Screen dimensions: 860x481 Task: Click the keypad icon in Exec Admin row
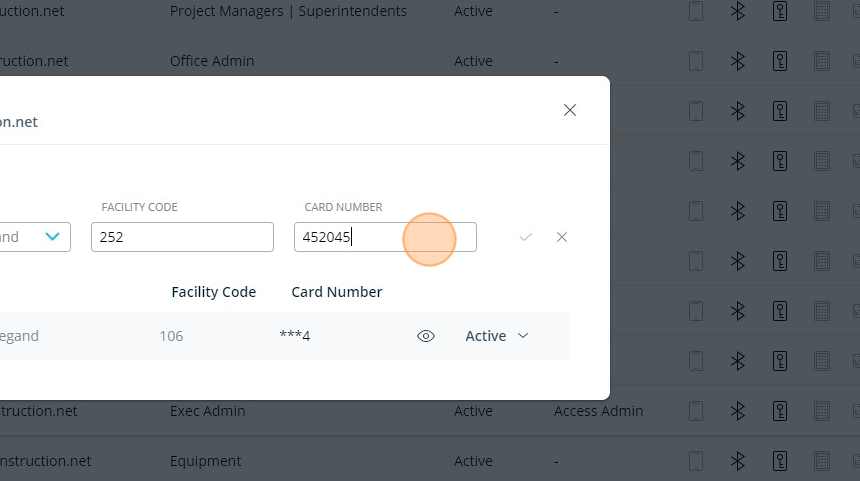[822, 411]
